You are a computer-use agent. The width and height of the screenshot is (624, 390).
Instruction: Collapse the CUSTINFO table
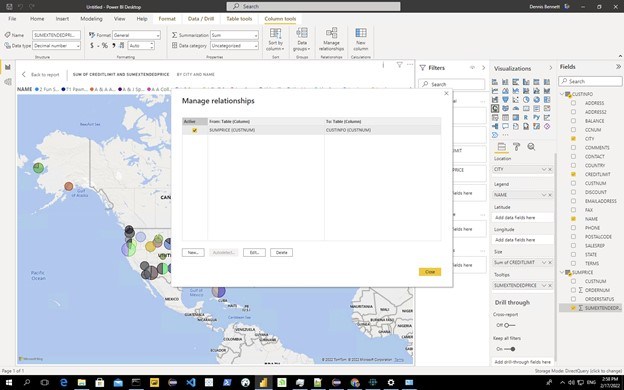coord(562,94)
